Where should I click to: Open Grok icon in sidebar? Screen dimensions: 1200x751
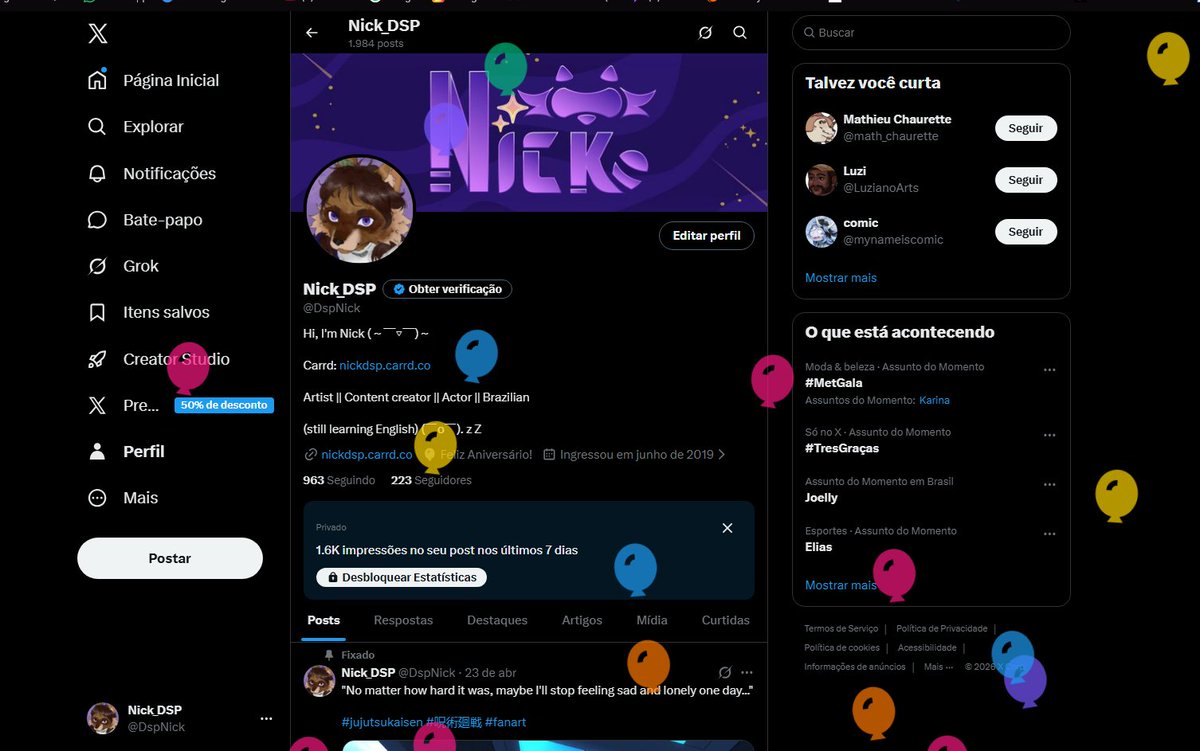pos(97,266)
